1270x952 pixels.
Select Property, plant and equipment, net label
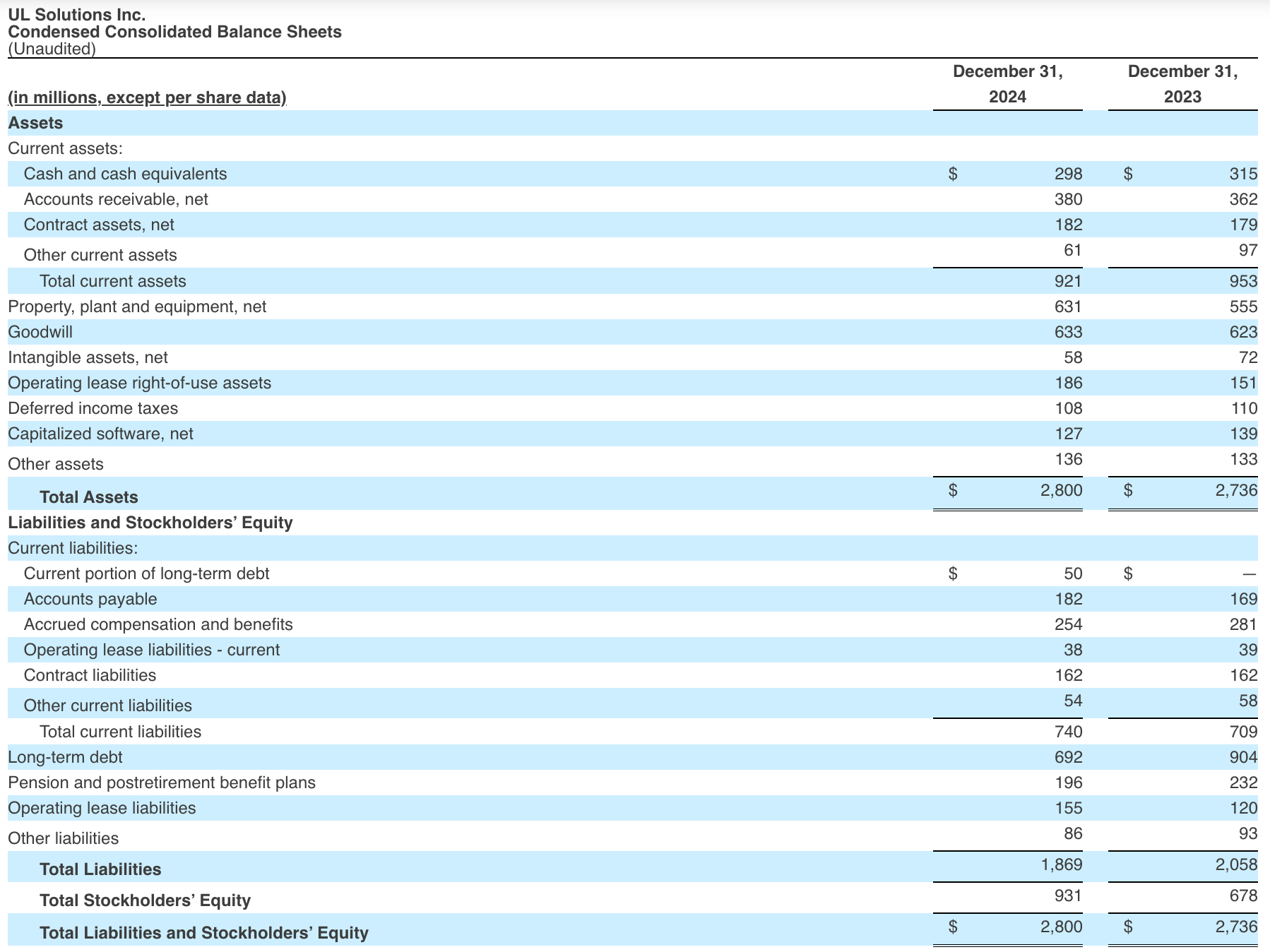[137, 307]
